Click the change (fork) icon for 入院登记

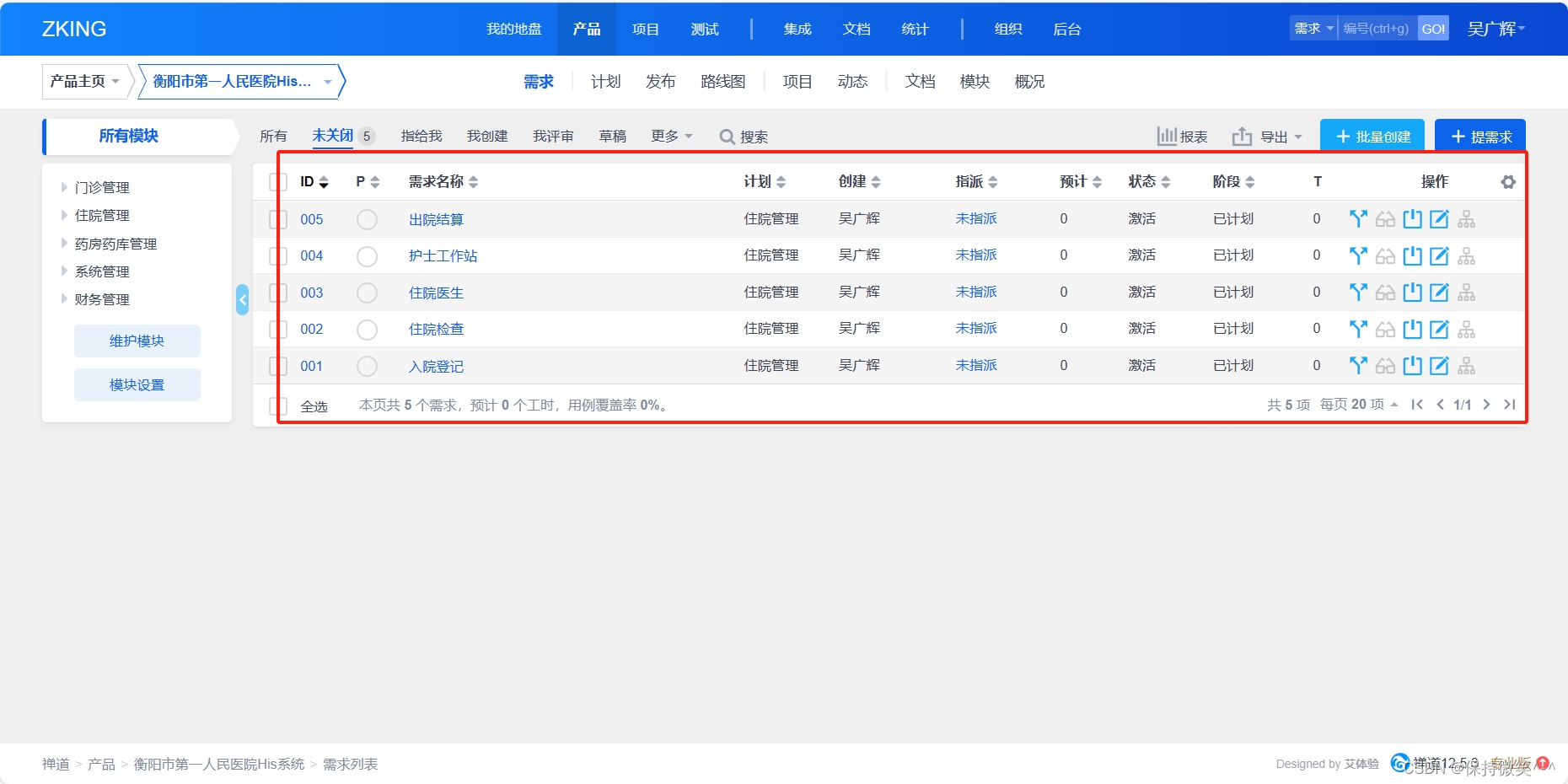click(1357, 365)
